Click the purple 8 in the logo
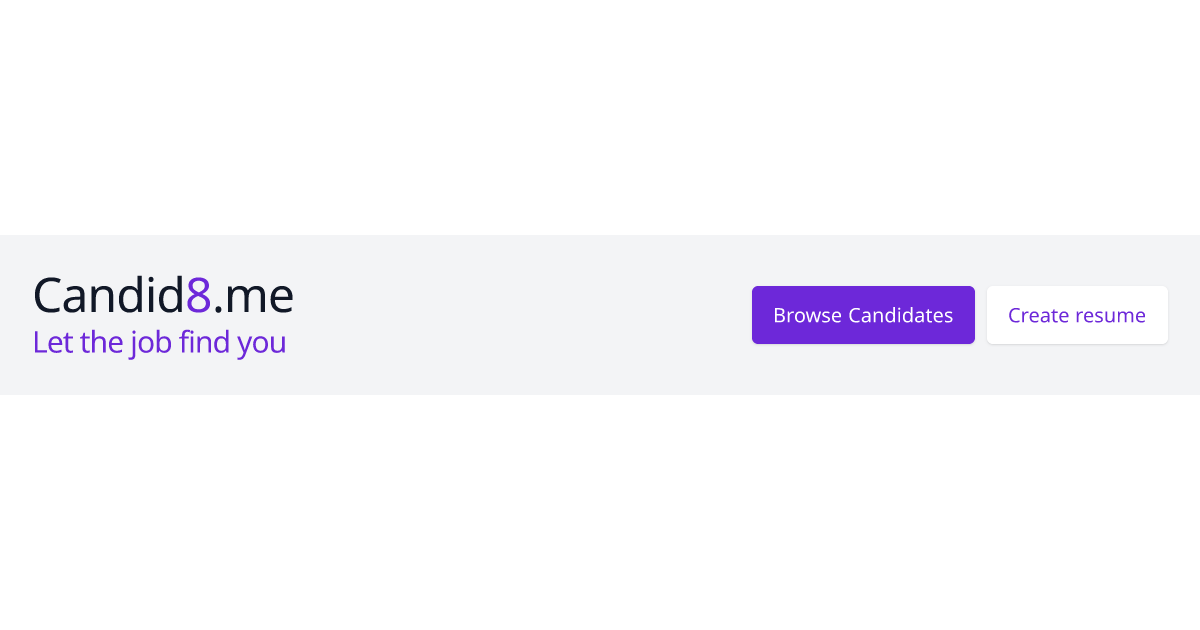1200x630 pixels. (x=198, y=296)
